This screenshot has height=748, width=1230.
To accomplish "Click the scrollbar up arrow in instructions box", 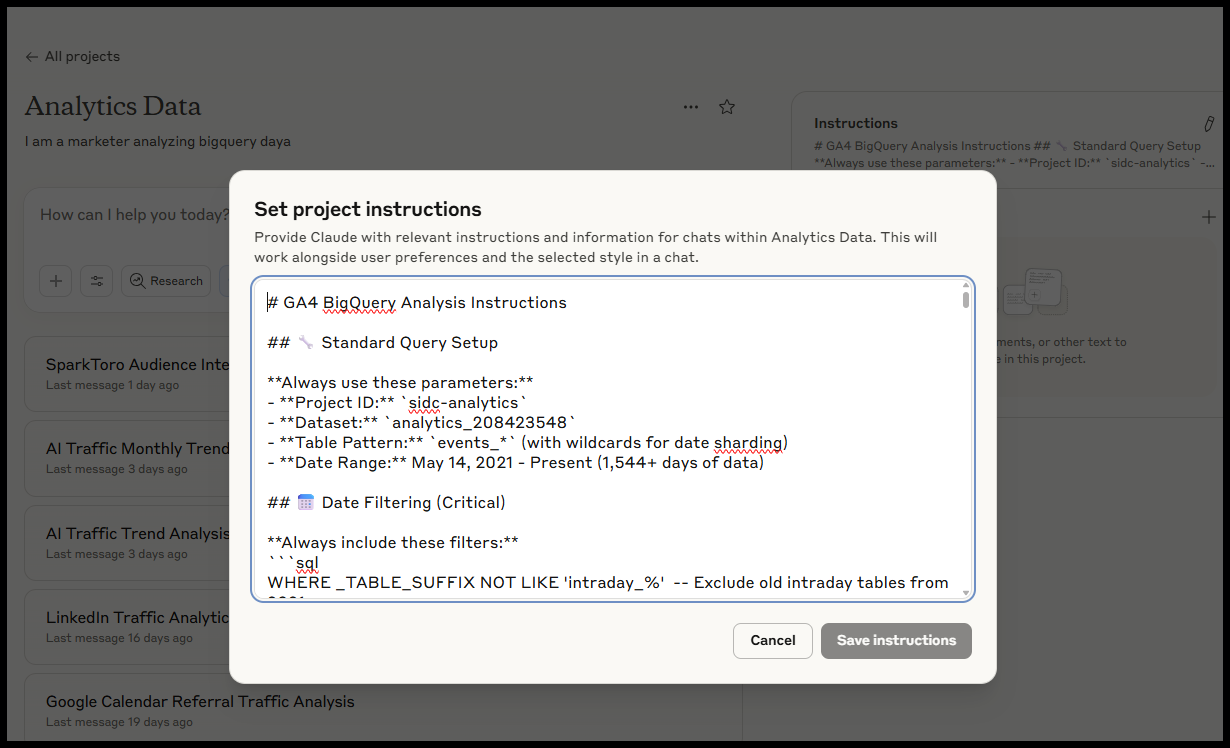I will (x=966, y=285).
